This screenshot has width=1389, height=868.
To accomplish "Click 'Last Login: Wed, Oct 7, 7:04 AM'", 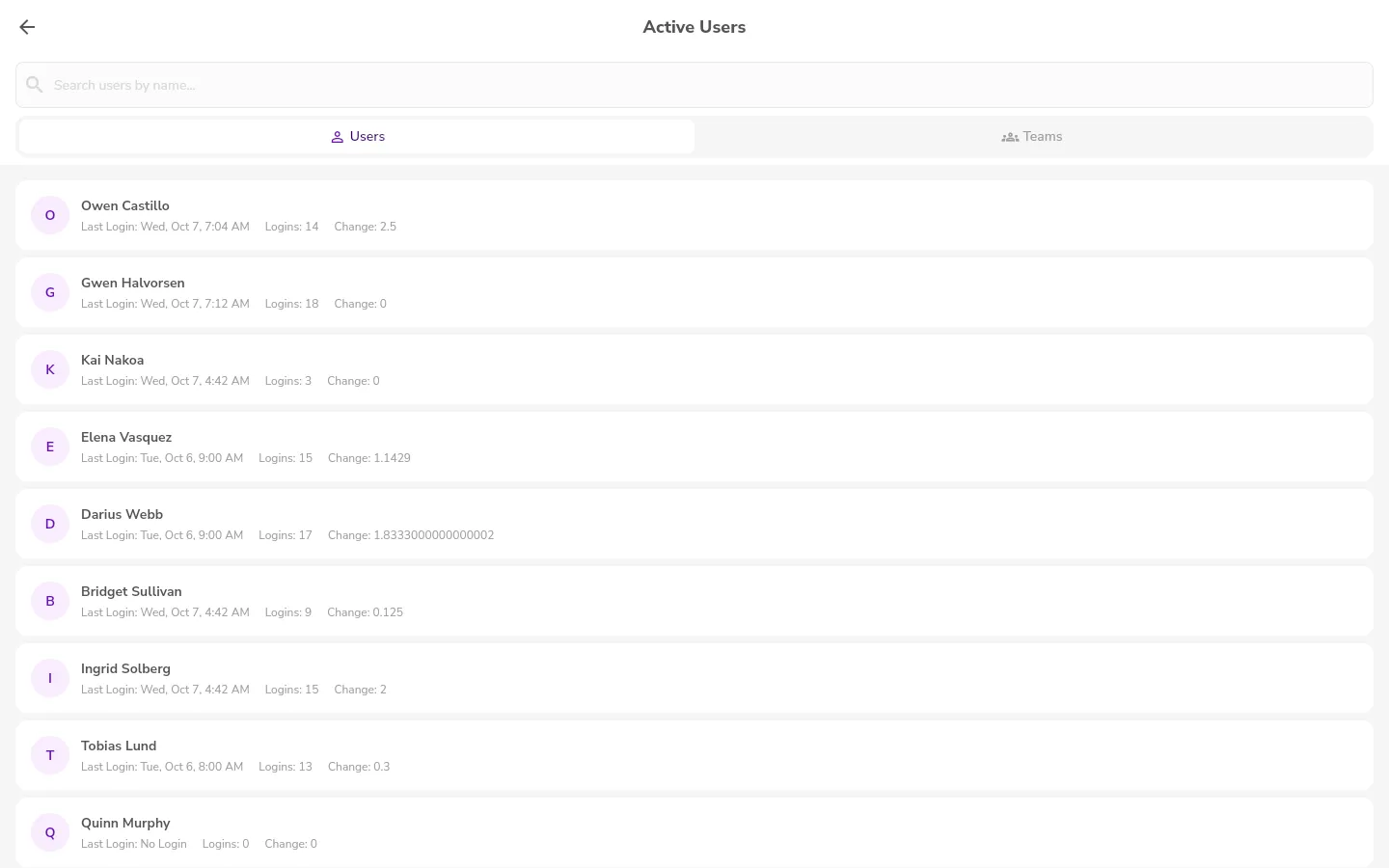I will coord(165,227).
